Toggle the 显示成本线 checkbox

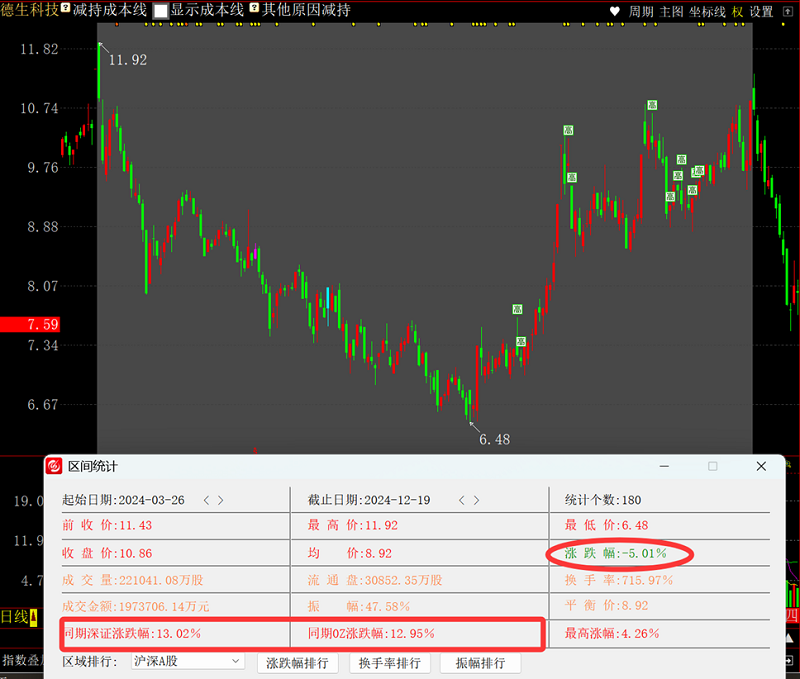[x=161, y=11]
